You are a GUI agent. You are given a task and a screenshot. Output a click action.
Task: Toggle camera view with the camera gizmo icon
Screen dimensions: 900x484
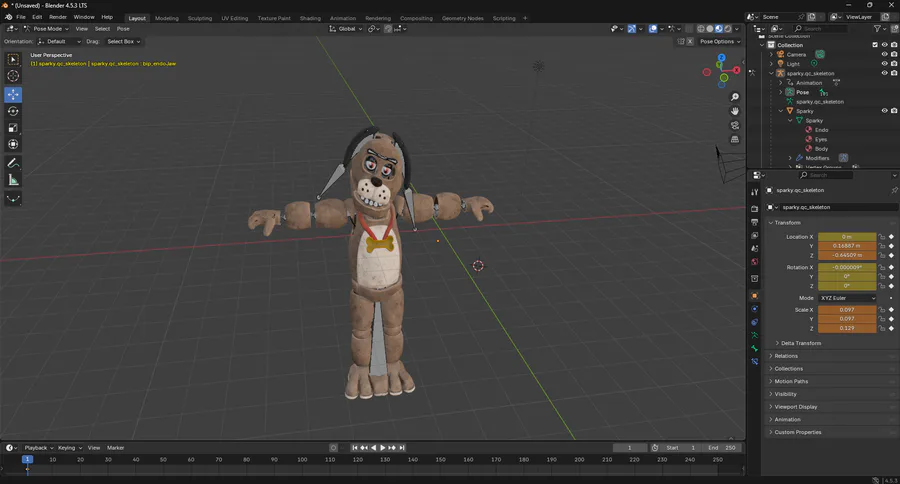[735, 125]
